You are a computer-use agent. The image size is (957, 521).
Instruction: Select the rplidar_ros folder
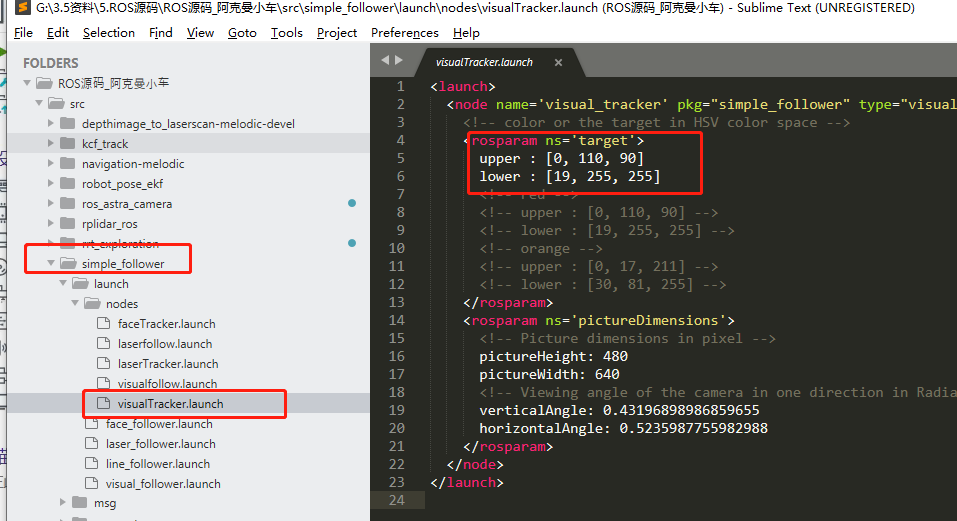click(x=110, y=224)
